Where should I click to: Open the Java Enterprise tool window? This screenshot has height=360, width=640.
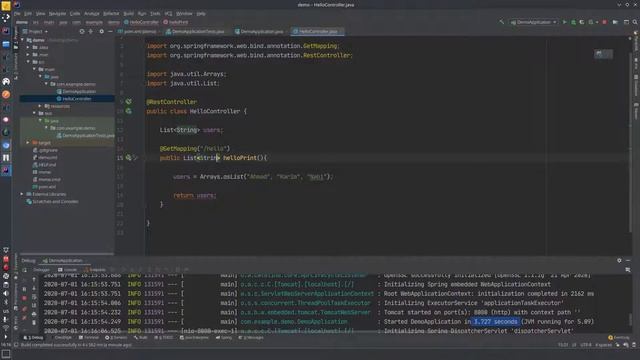point(194,338)
